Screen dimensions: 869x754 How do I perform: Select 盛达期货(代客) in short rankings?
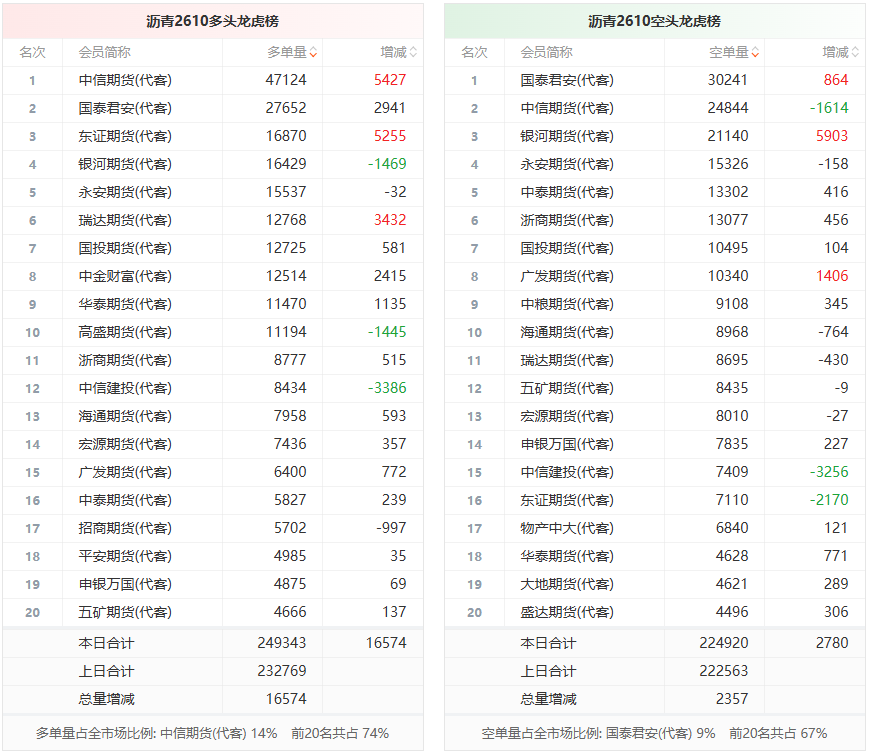coord(567,612)
